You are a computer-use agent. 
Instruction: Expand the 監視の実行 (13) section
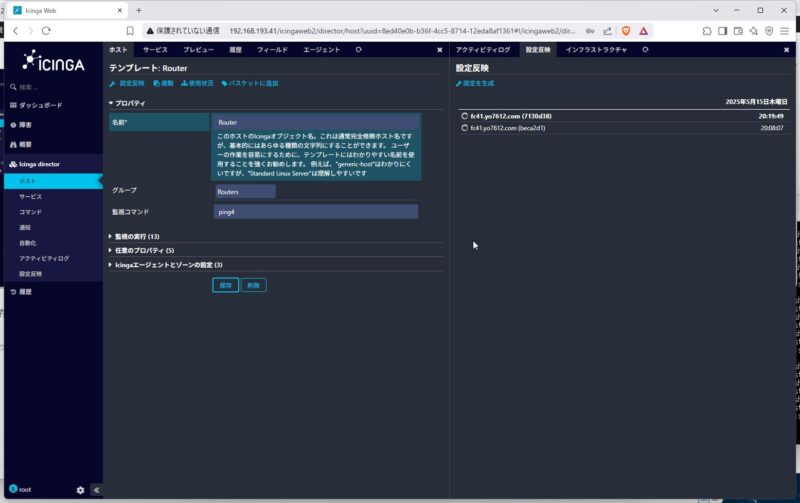click(x=134, y=237)
